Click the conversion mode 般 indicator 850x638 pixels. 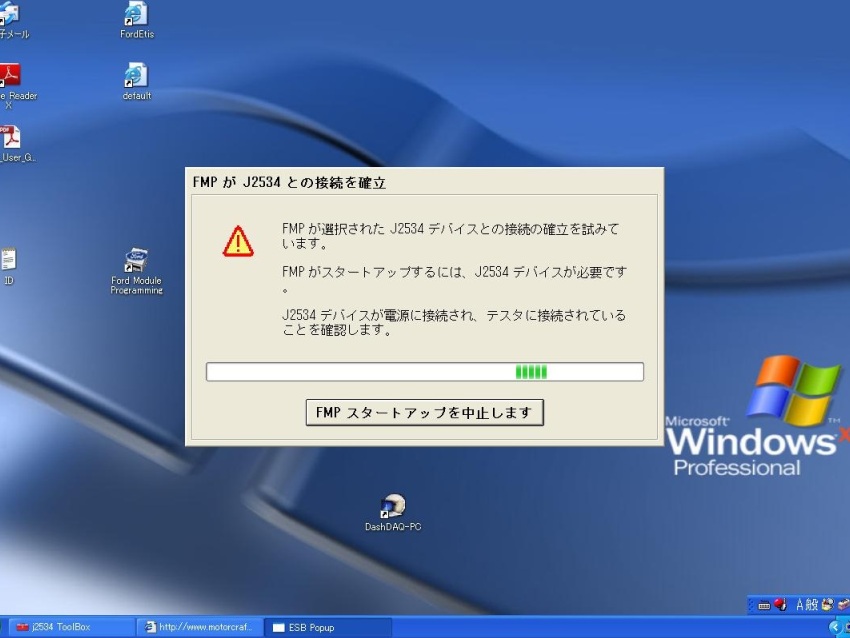click(x=812, y=604)
